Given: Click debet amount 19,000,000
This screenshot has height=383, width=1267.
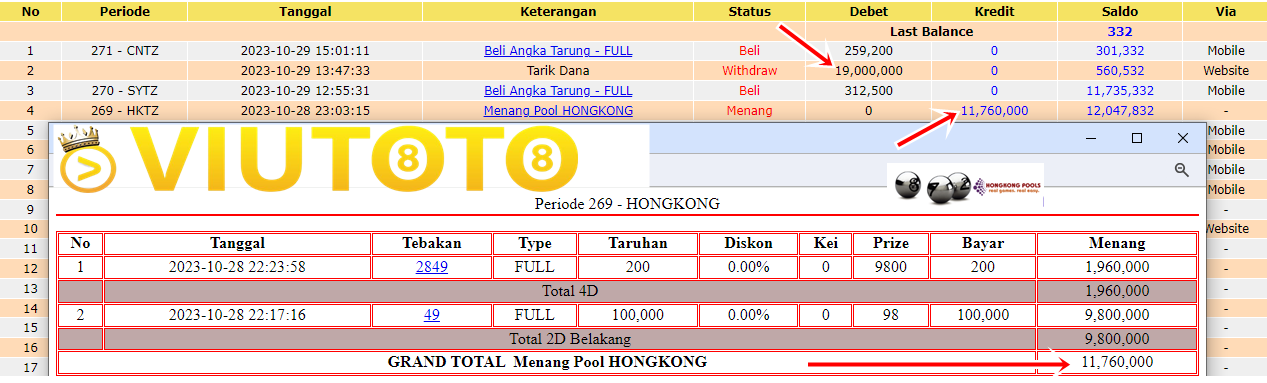Looking at the screenshot, I should click(869, 71).
